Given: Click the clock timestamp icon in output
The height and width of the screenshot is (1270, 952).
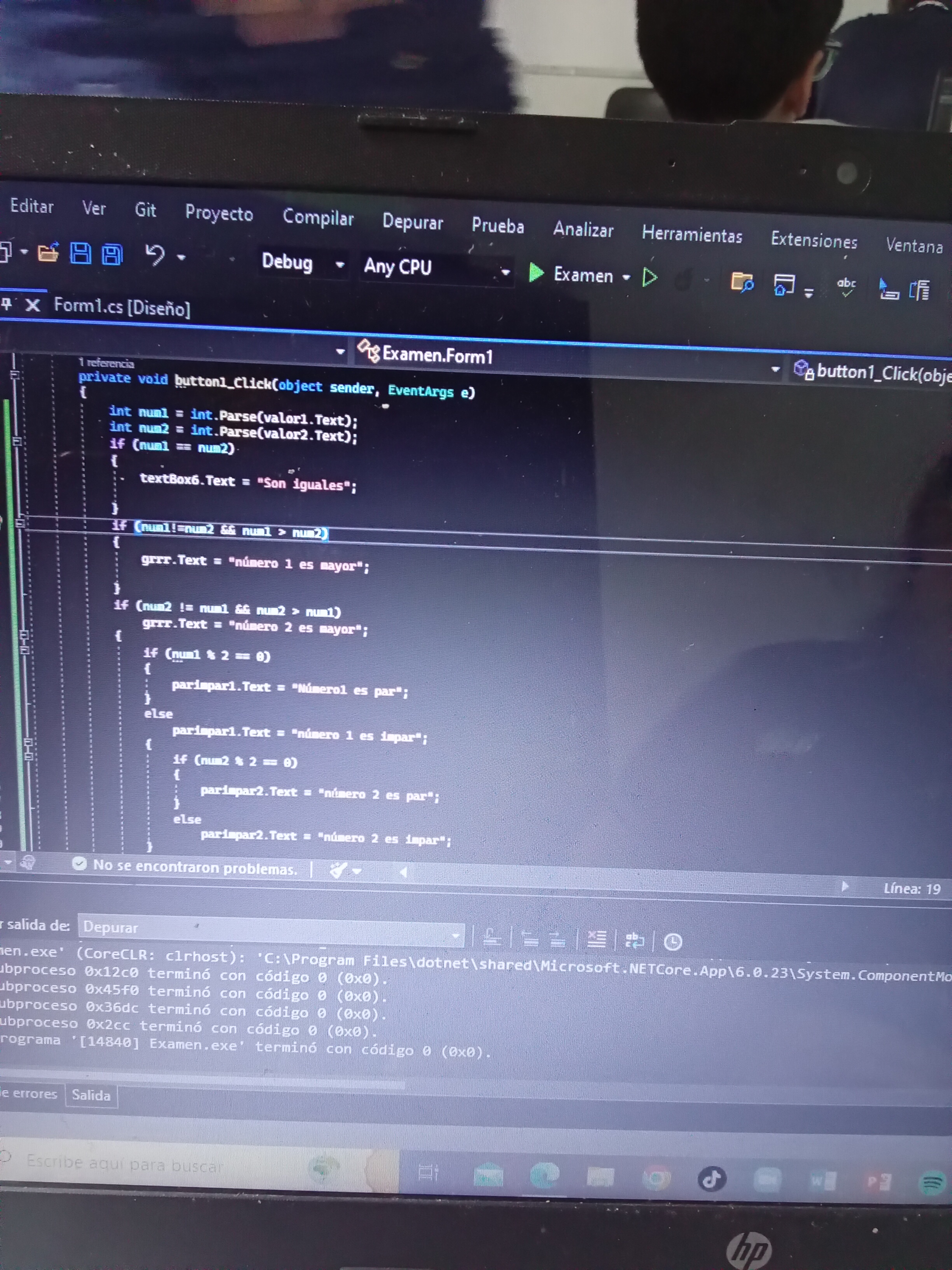Looking at the screenshot, I should coord(672,942).
